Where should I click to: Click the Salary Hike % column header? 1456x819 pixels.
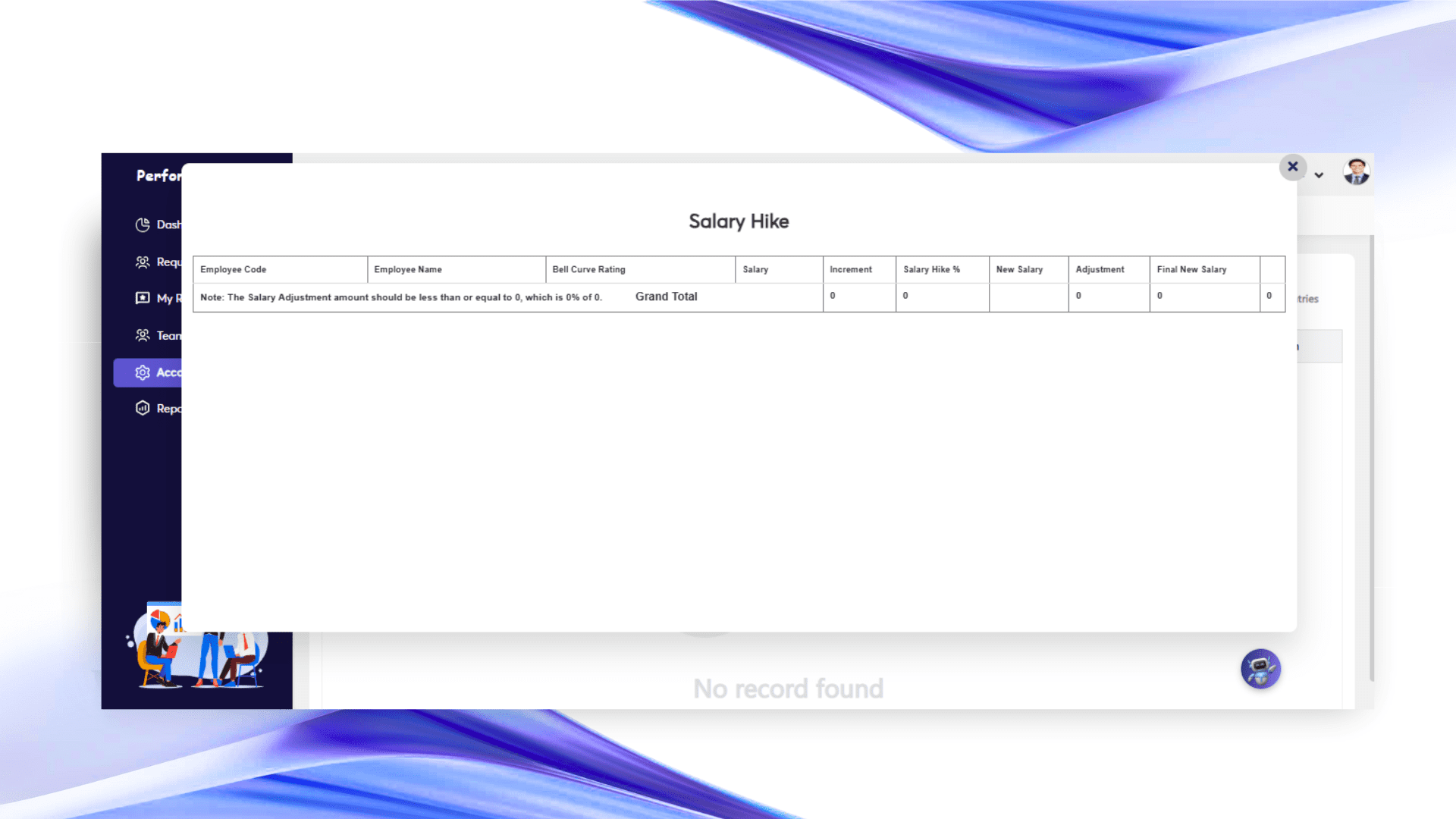pyautogui.click(x=931, y=269)
